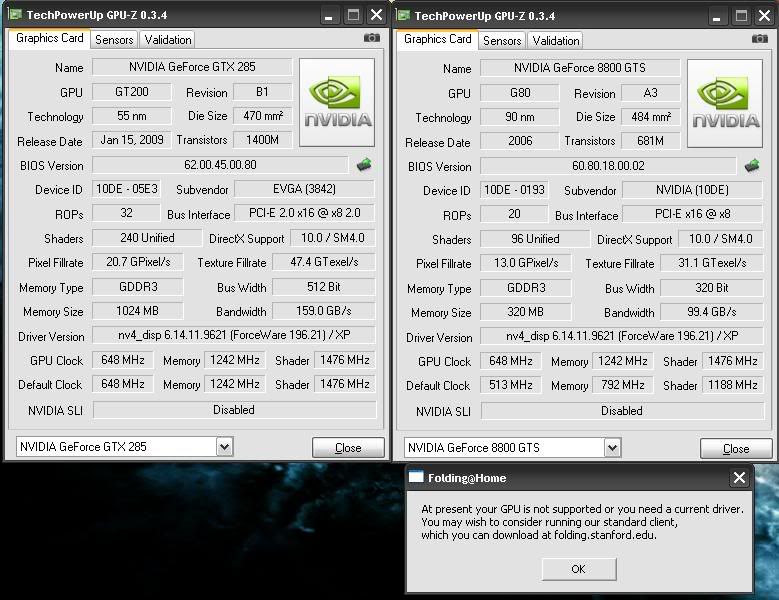Click the Memory Size value 320 MB
Screen dimensions: 779x600
[x=526, y=311]
